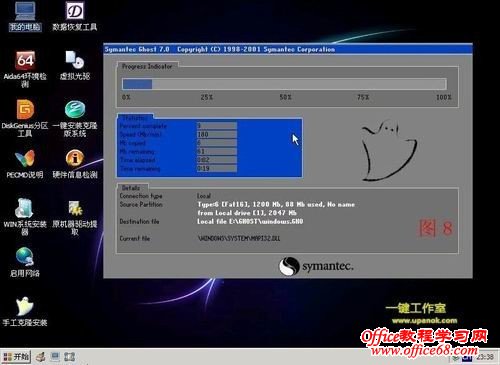Viewport: 500px width, 365px height.
Task: Click the Symantec logo in Ghost window
Action: (316, 266)
